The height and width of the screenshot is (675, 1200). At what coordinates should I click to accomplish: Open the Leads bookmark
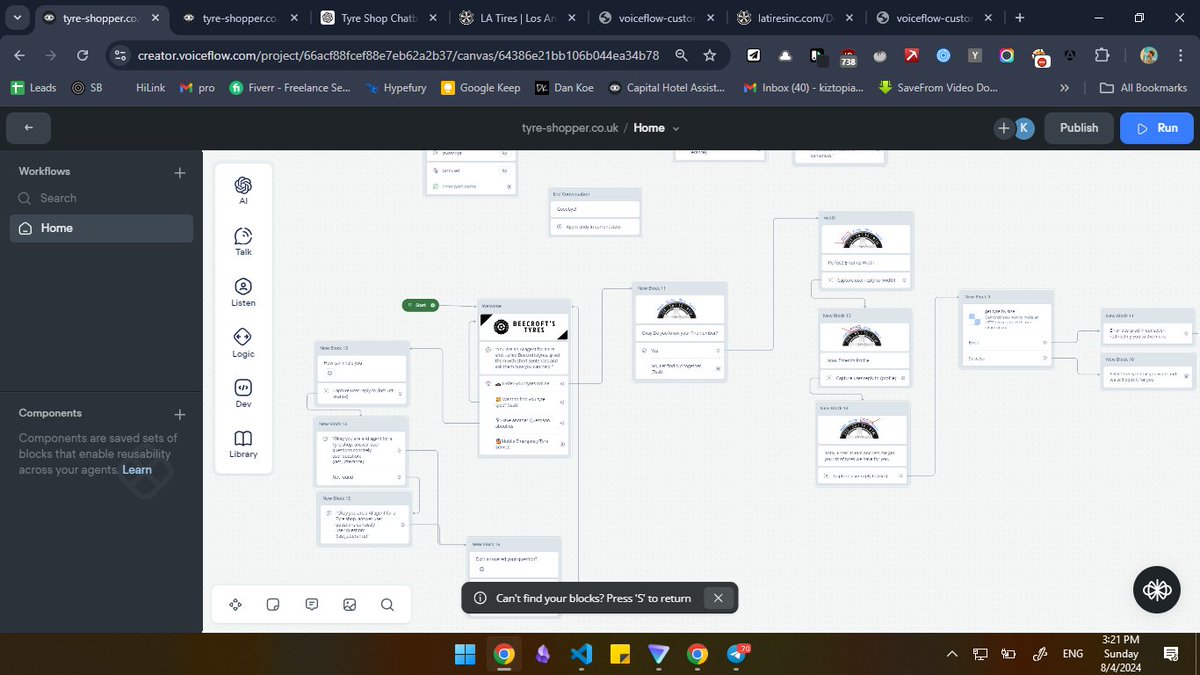click(x=34, y=88)
